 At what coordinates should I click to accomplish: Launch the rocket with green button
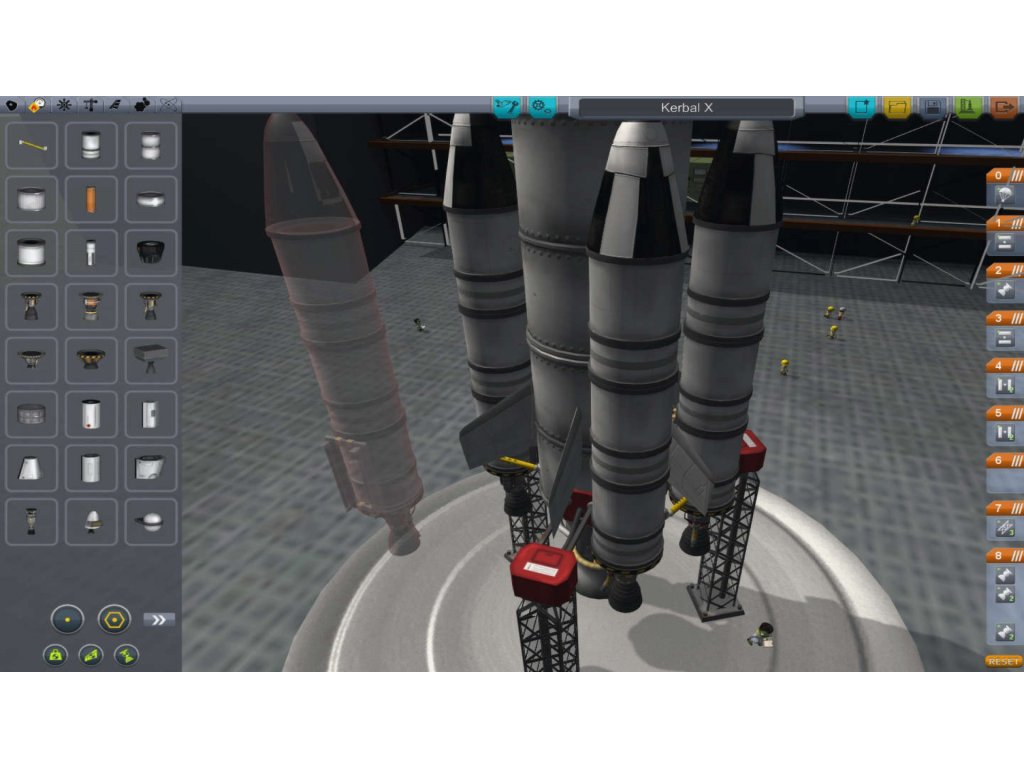968,106
